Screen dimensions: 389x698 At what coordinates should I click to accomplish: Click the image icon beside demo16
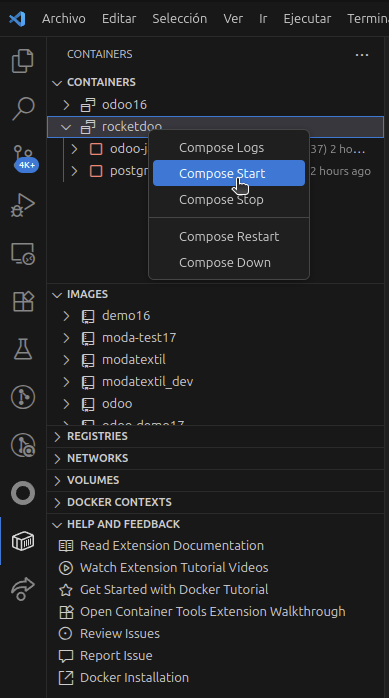tap(88, 316)
